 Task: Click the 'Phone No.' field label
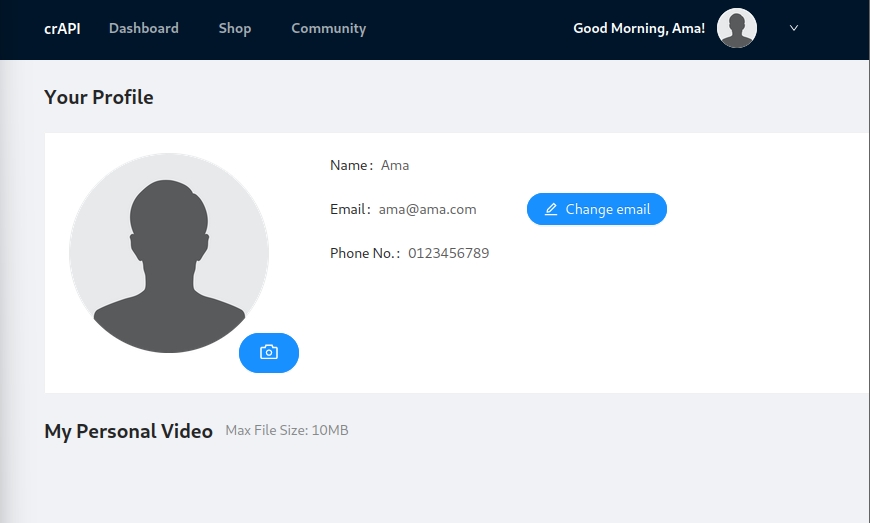click(363, 253)
